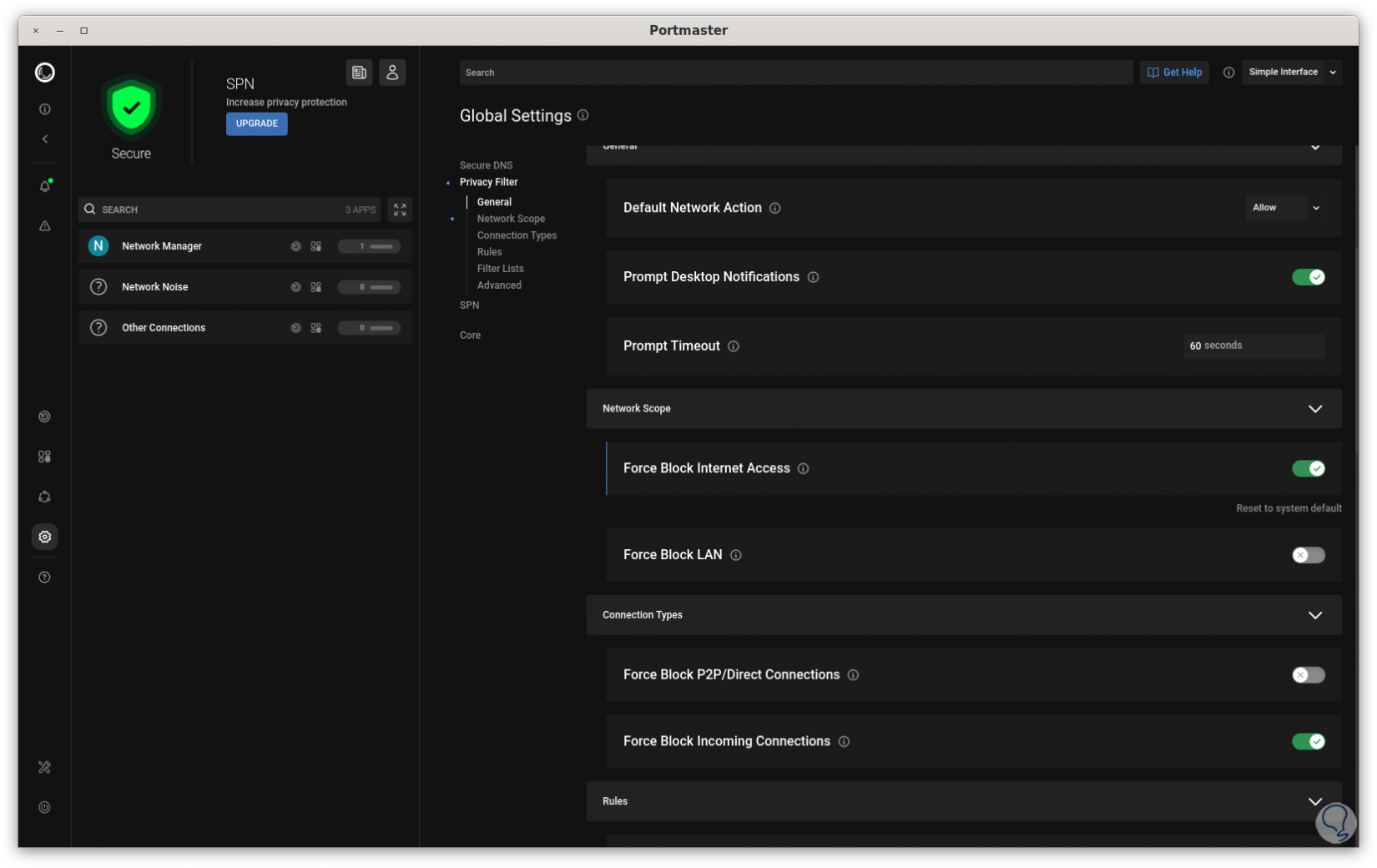Click the fullscreen expand icon beside app search
This screenshot has height=868, width=1377.
point(400,209)
